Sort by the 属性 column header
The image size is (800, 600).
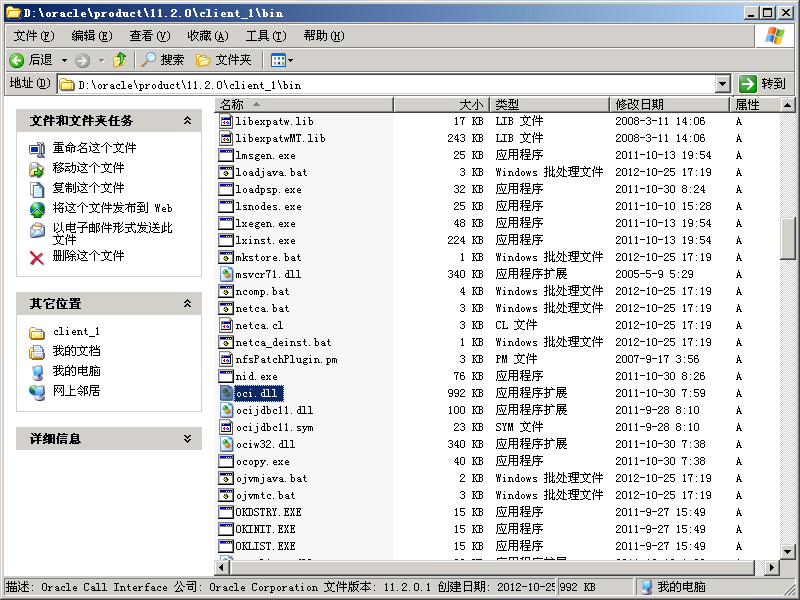[755, 105]
